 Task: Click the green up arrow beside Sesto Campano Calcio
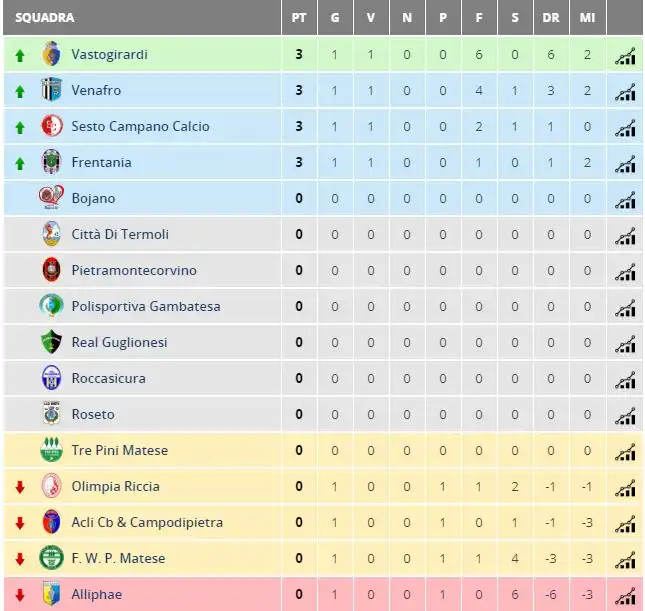click(x=20, y=128)
